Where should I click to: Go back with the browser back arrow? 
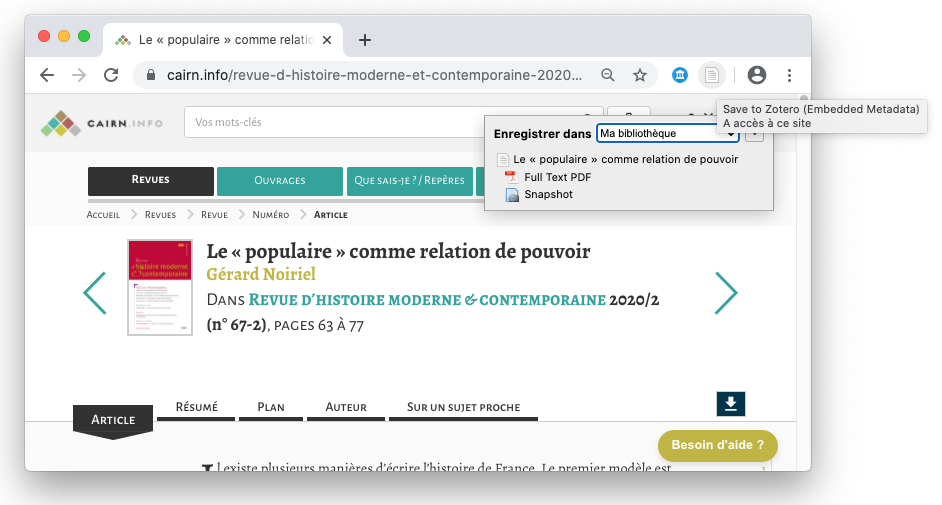pyautogui.click(x=47, y=75)
